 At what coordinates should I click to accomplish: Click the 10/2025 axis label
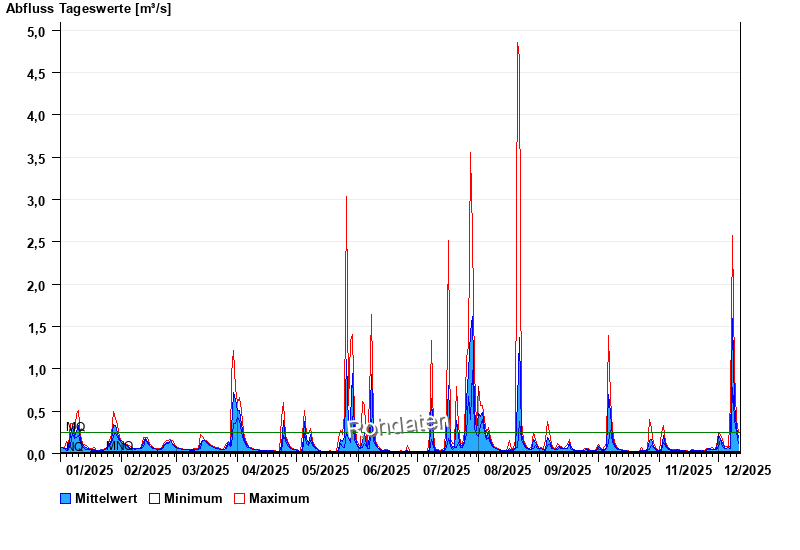pos(628,470)
